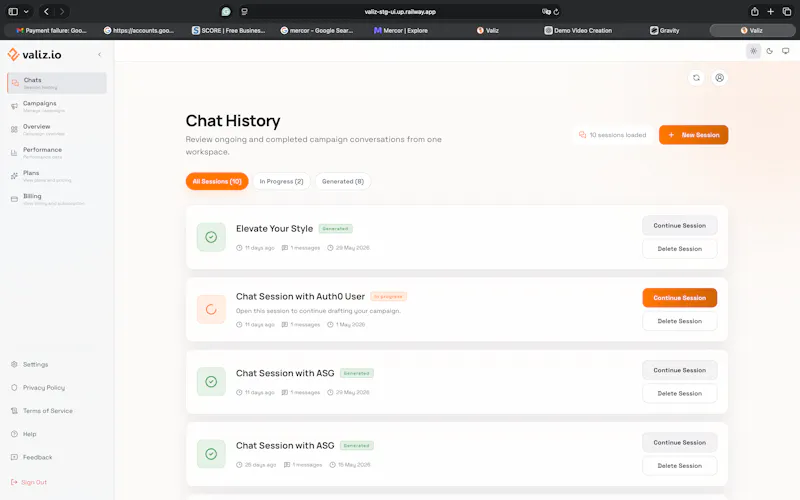
Task: Delete Session for Auth0 User chat
Action: click(680, 321)
